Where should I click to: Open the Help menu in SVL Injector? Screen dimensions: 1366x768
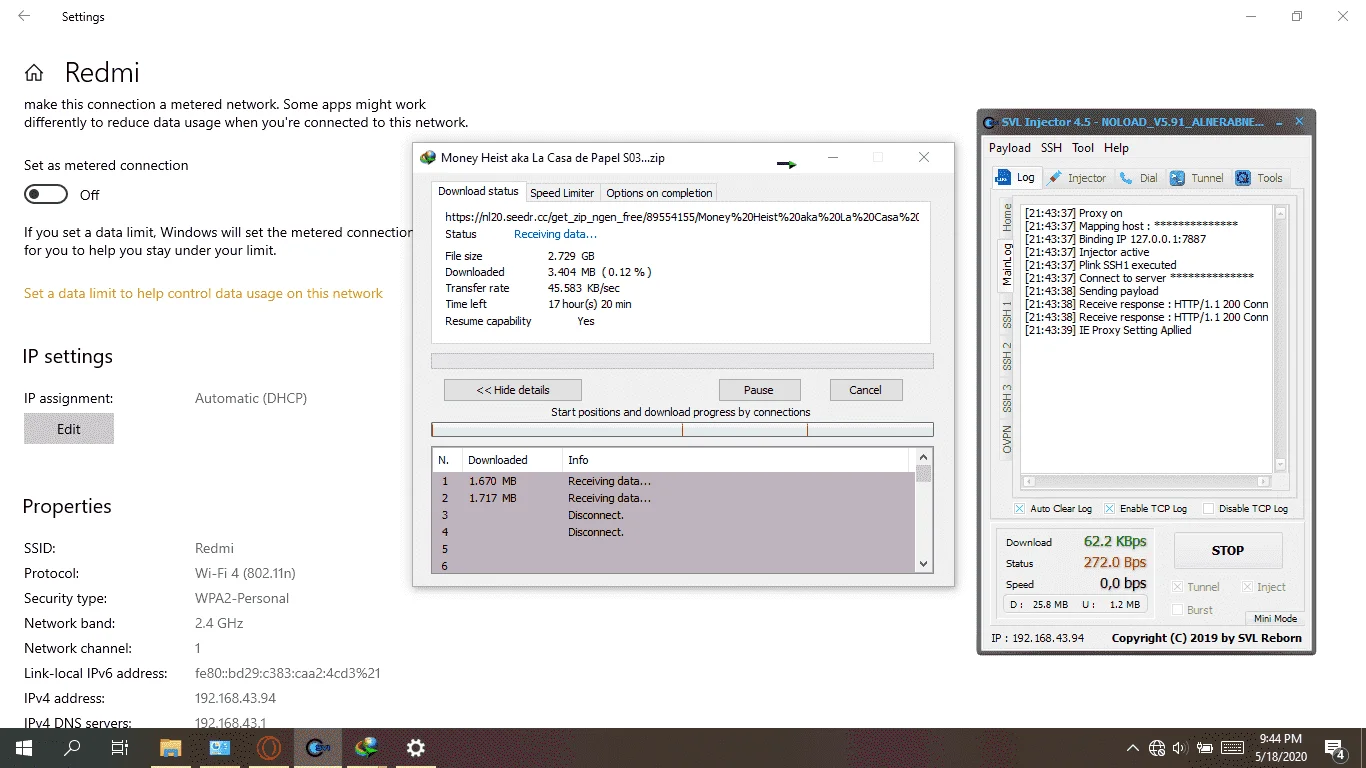(1116, 148)
